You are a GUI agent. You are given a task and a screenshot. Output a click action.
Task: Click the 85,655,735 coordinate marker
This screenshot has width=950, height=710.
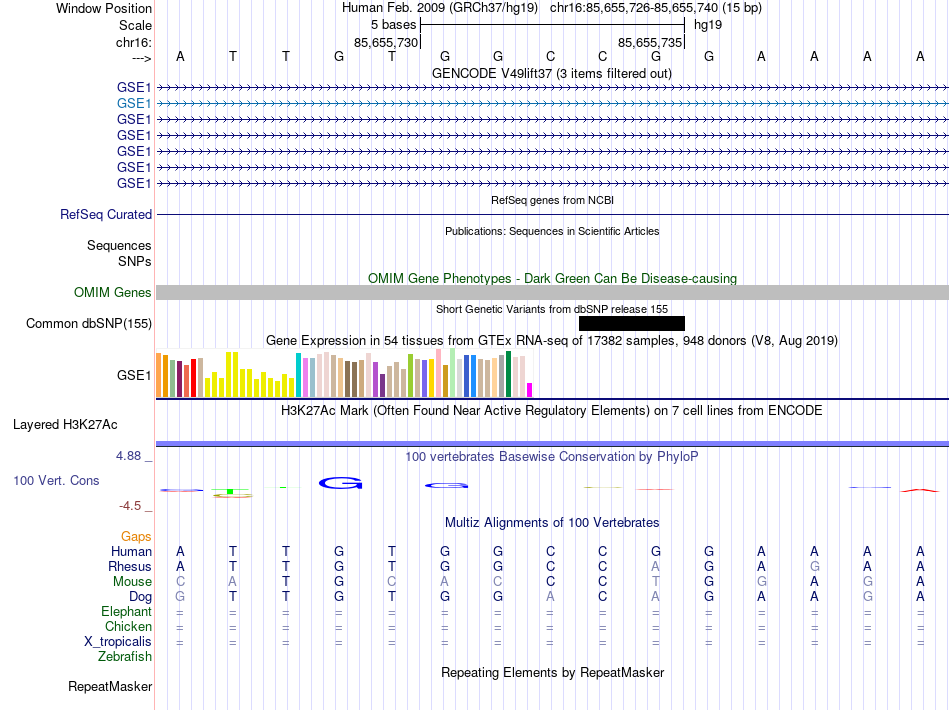pyautogui.click(x=650, y=42)
